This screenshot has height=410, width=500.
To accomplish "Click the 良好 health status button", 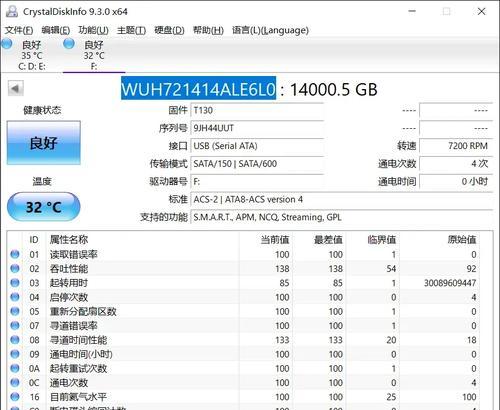I will 44,143.
